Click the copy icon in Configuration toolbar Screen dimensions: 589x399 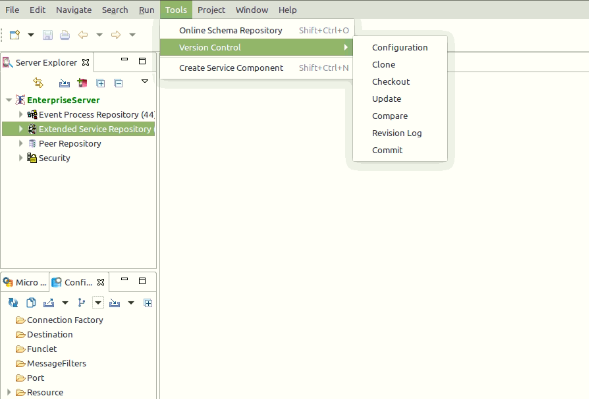[31, 302]
